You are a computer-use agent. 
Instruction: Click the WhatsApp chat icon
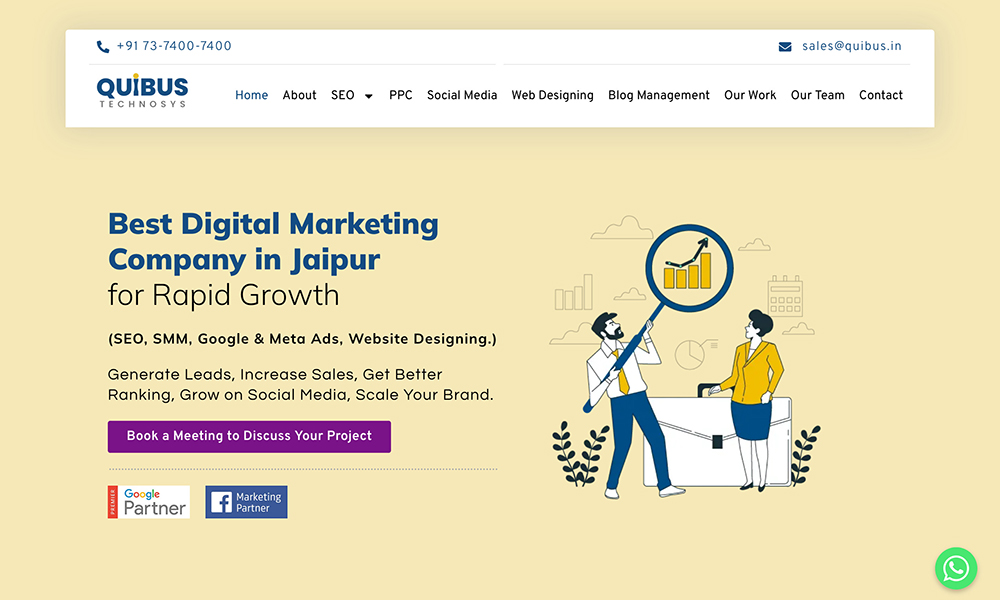tap(956, 568)
